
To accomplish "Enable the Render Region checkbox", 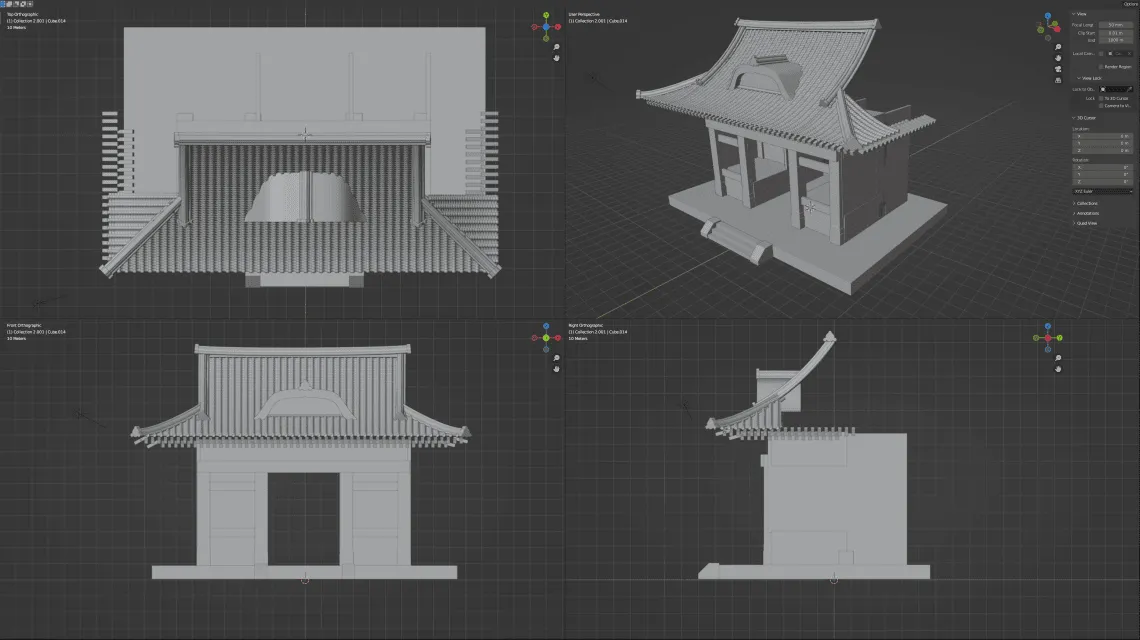I will [1101, 67].
